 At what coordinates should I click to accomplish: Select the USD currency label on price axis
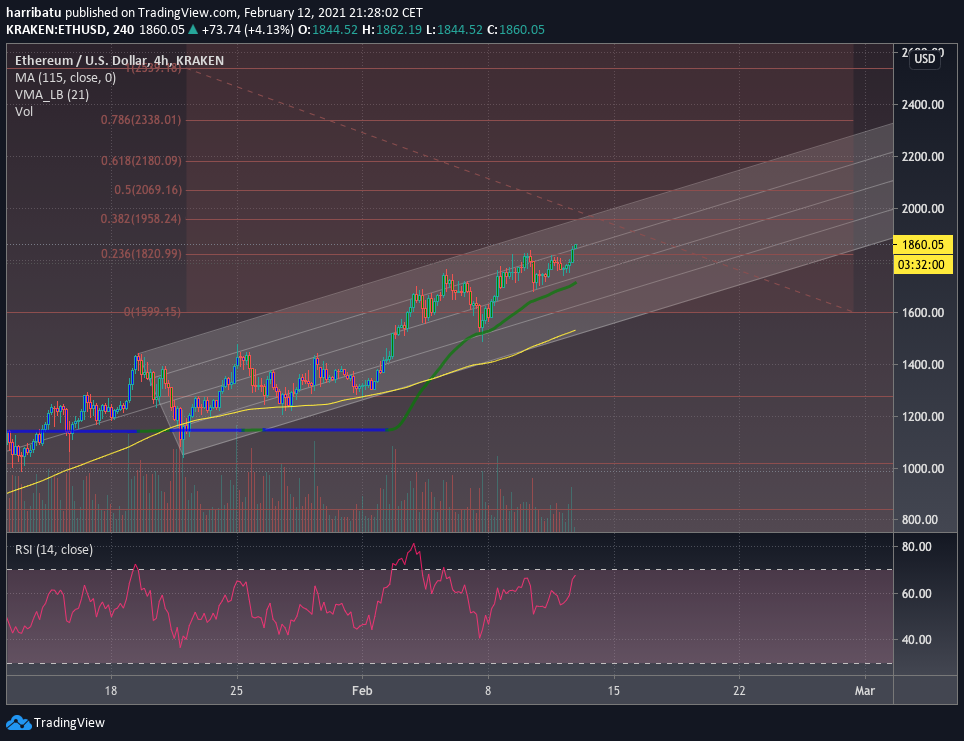click(x=925, y=59)
